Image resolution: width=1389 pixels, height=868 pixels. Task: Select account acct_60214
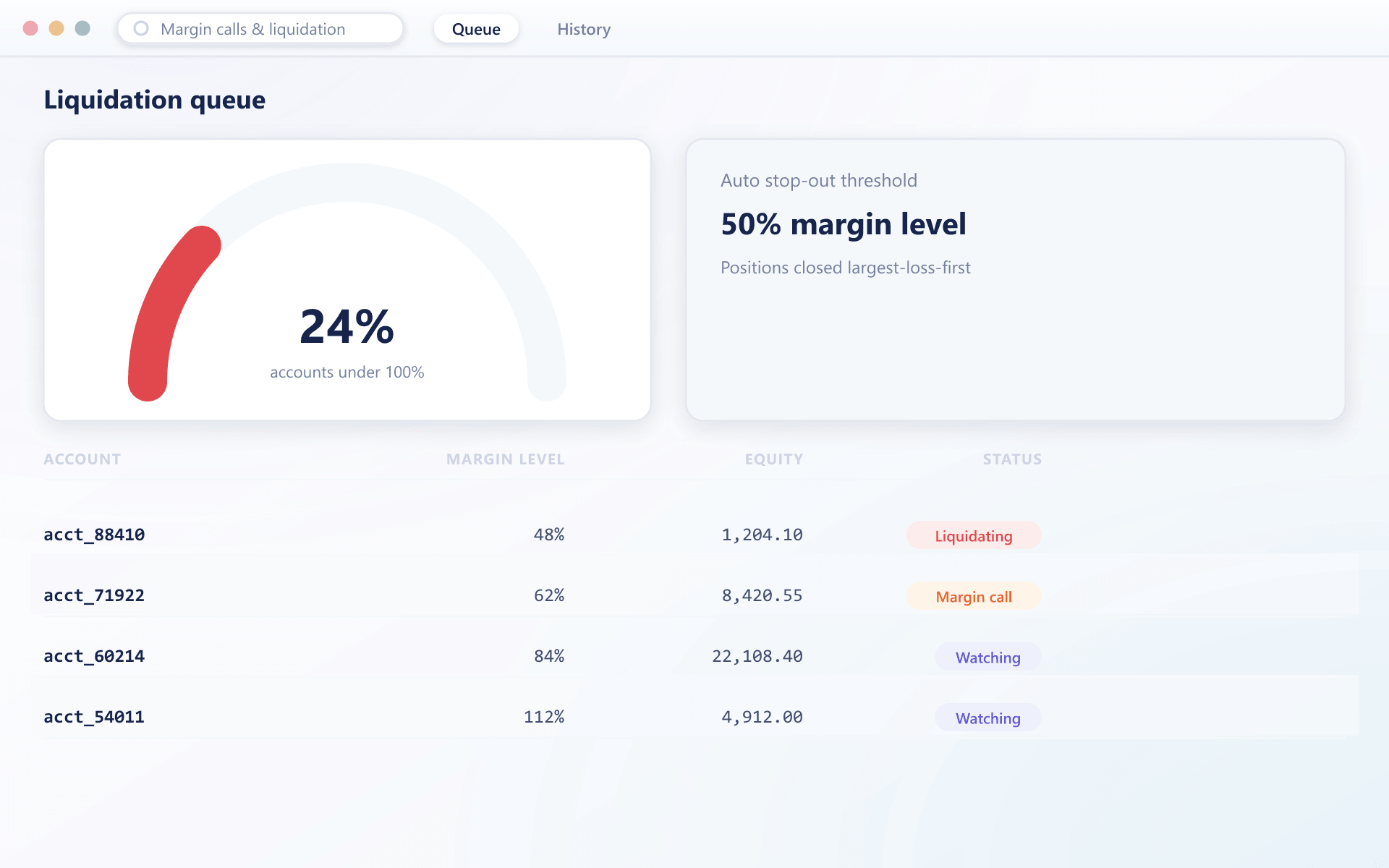(x=94, y=656)
